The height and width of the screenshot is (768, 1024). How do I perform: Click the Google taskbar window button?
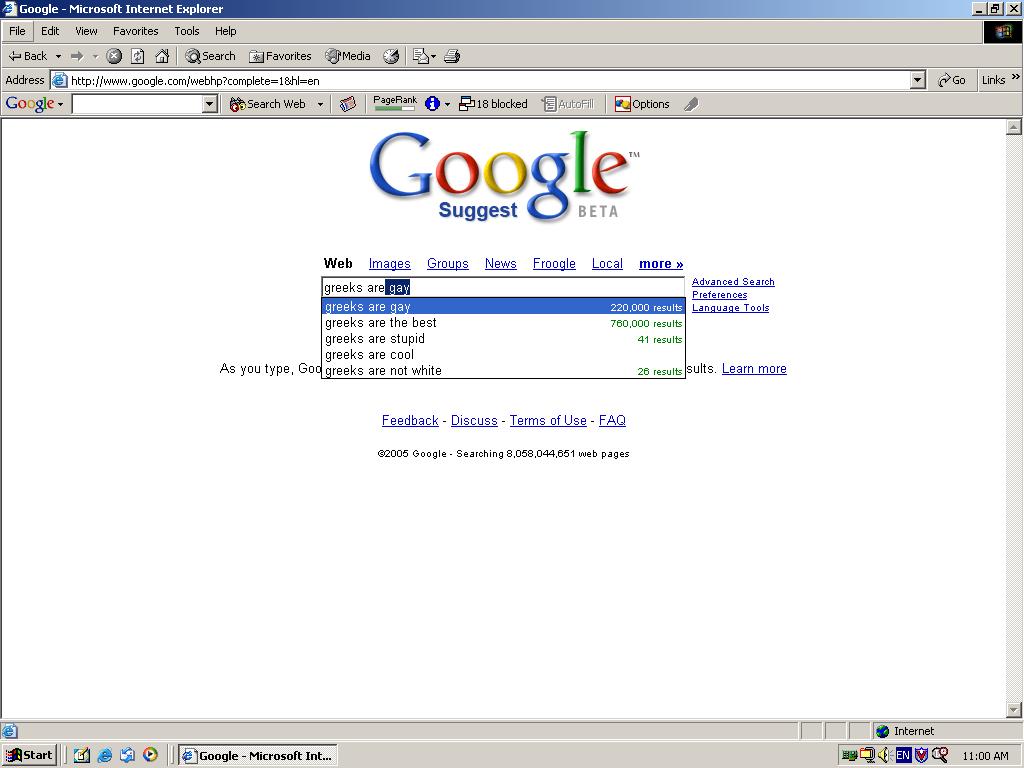[x=259, y=756]
